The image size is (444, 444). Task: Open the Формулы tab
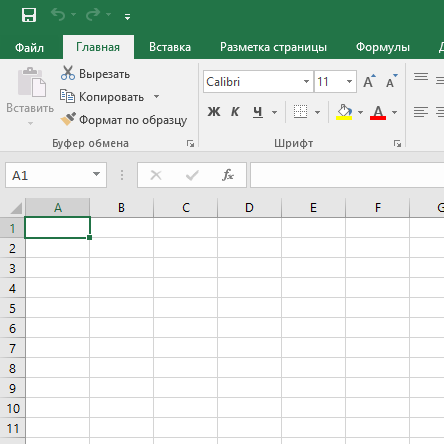[383, 47]
